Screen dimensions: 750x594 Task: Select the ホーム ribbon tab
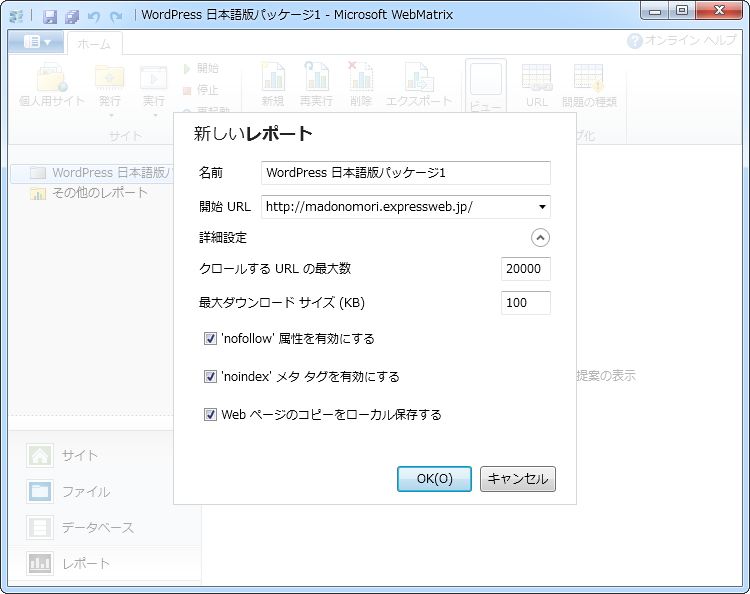click(94, 44)
